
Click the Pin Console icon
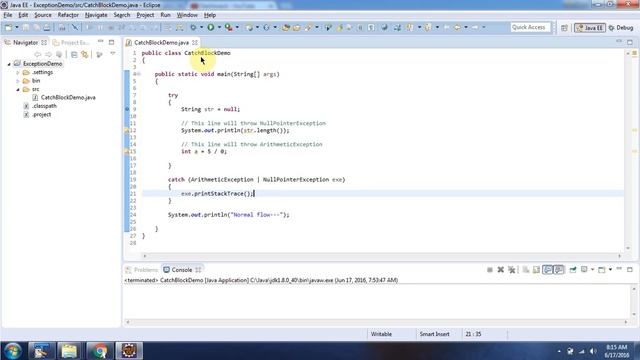573,269
